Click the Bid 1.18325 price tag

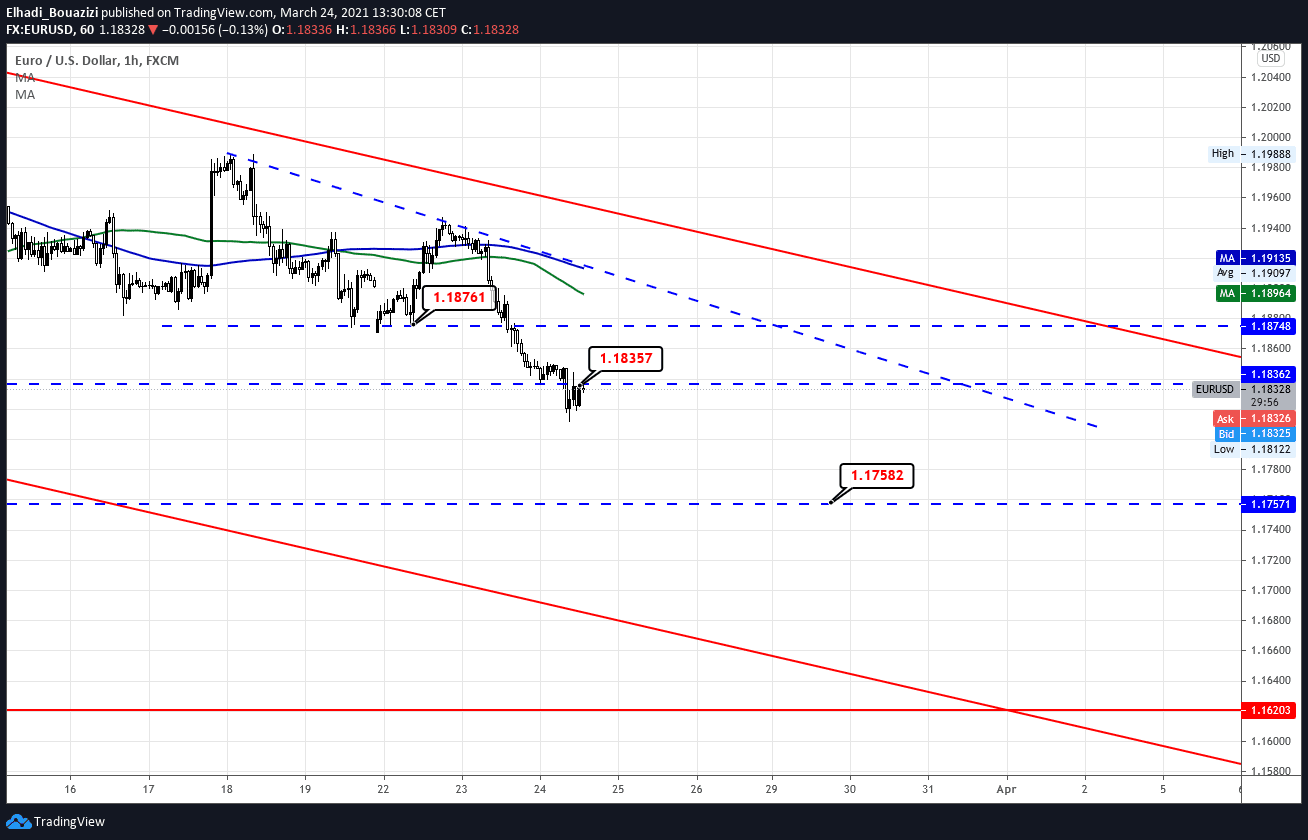(1255, 434)
